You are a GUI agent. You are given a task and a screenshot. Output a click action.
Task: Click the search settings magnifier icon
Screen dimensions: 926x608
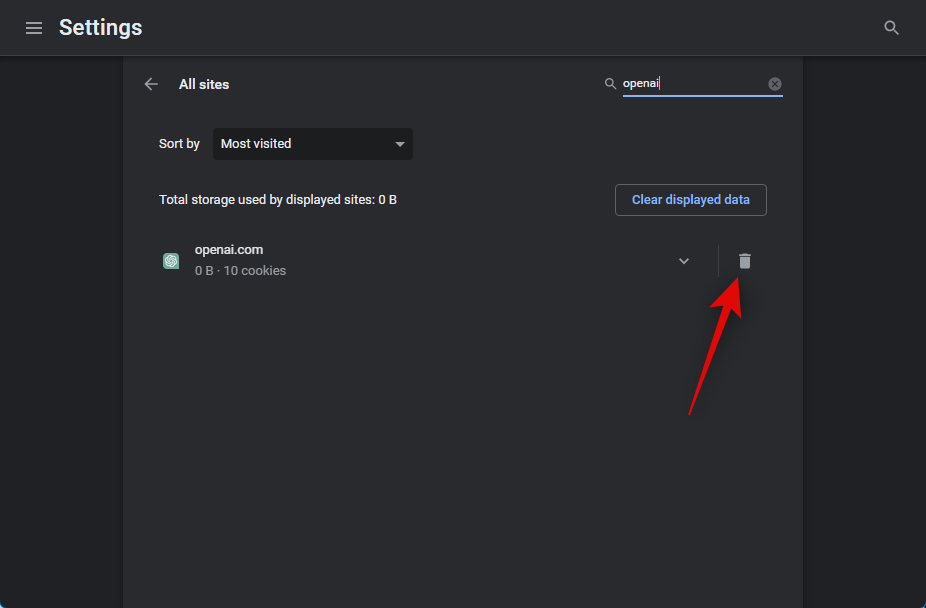892,28
